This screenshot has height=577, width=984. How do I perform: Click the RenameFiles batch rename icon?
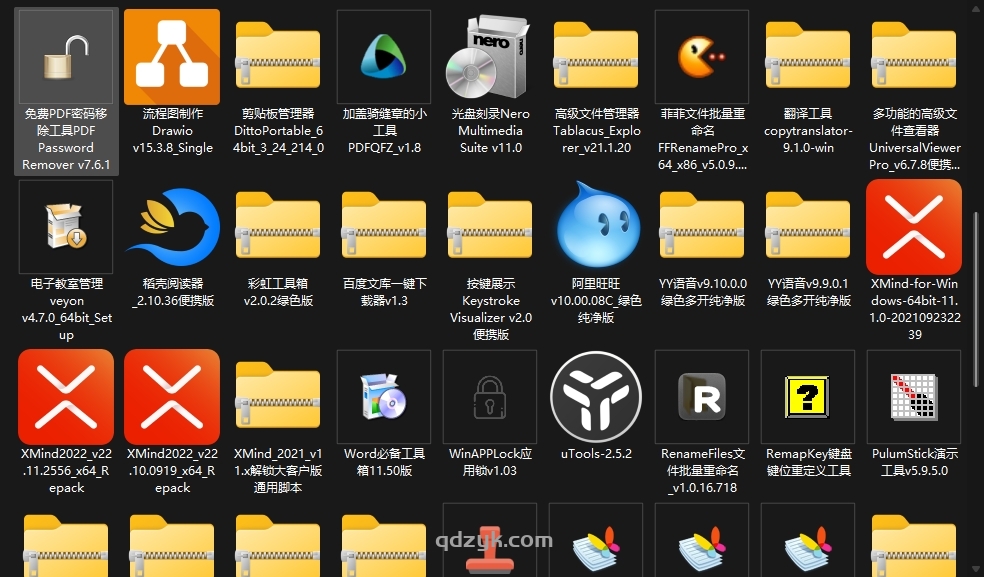click(x=702, y=397)
